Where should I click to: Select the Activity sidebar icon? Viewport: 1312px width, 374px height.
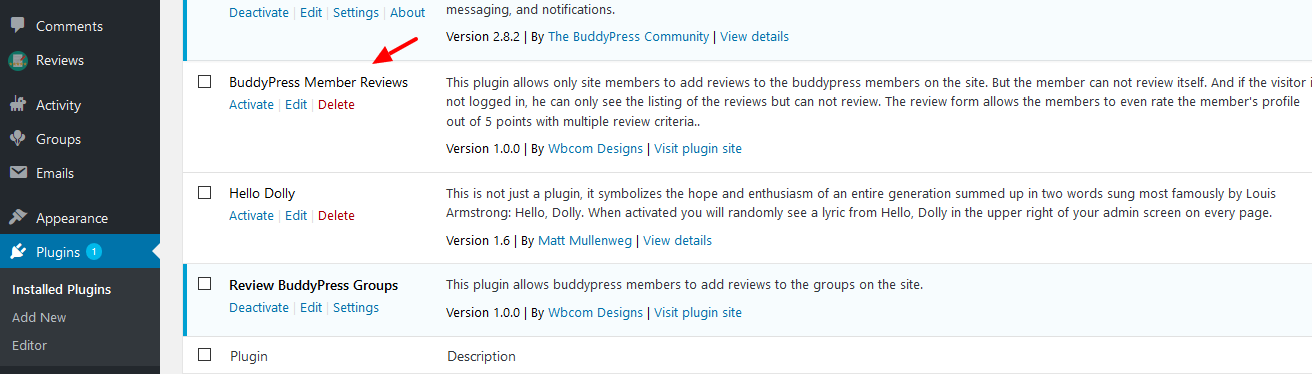pyautogui.click(x=18, y=105)
